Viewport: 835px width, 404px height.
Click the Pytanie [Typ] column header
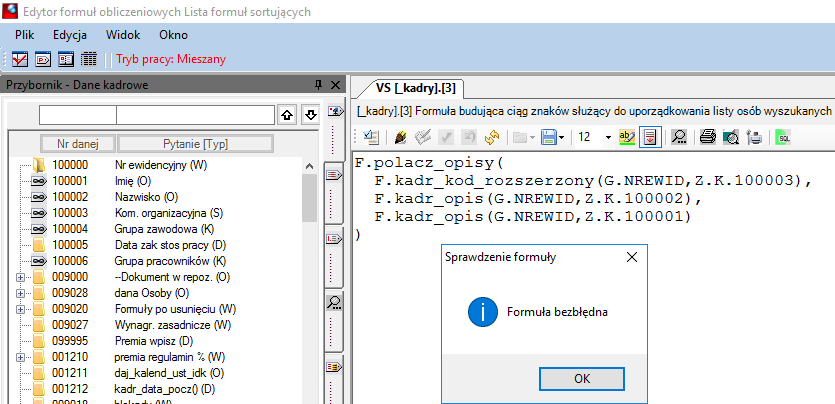195,144
